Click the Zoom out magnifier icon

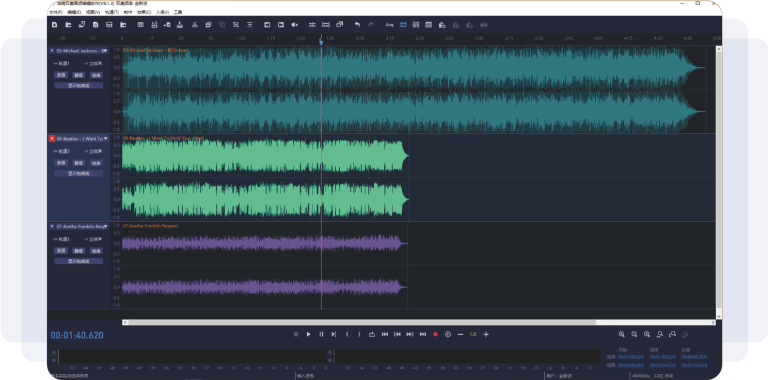point(634,334)
